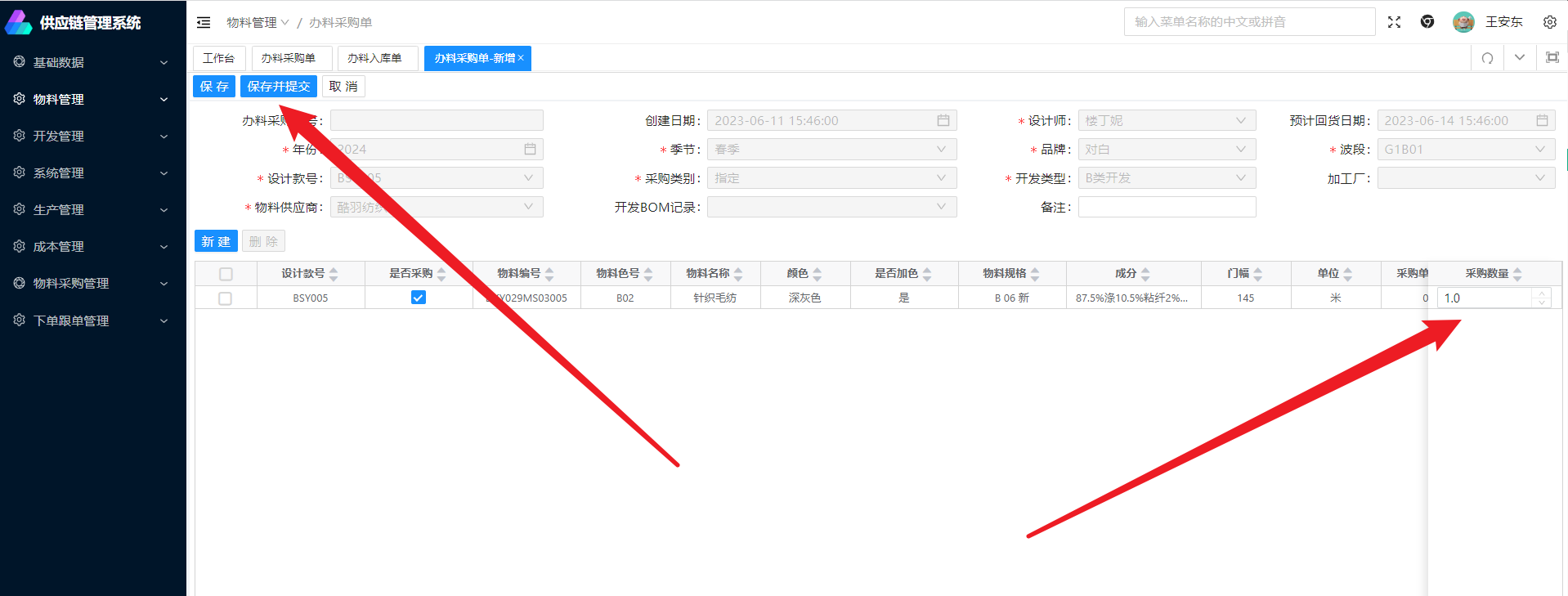Sort the 设计款号 column using sort arrows
1568x596 pixels.
pos(334,274)
